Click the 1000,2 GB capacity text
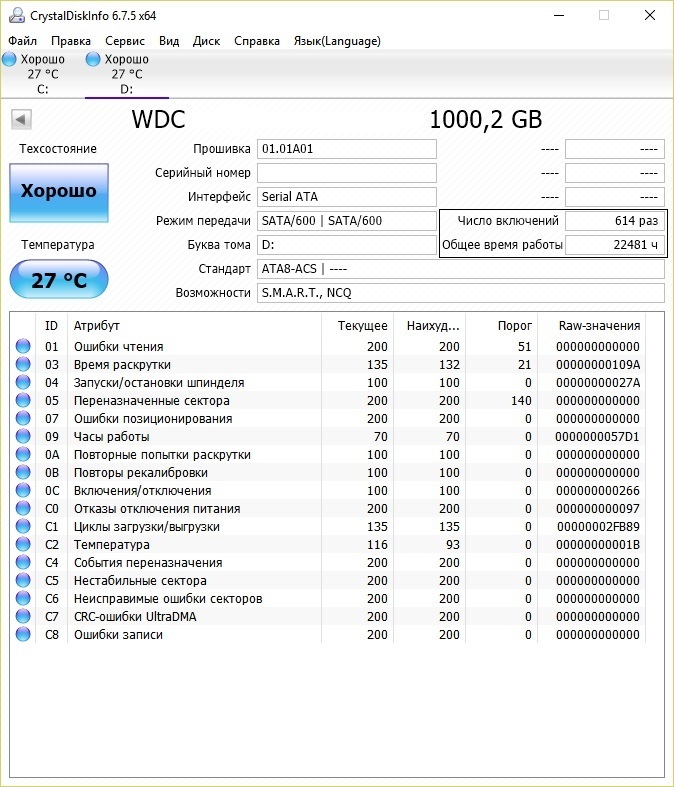The image size is (674, 787). click(x=486, y=119)
